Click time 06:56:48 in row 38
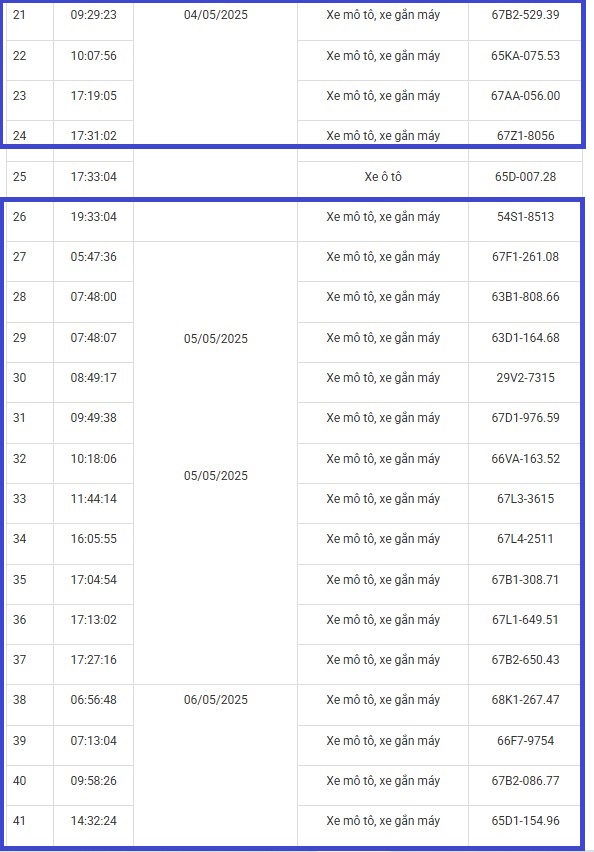Image resolution: width=594 pixels, height=852 pixels. [x=93, y=700]
